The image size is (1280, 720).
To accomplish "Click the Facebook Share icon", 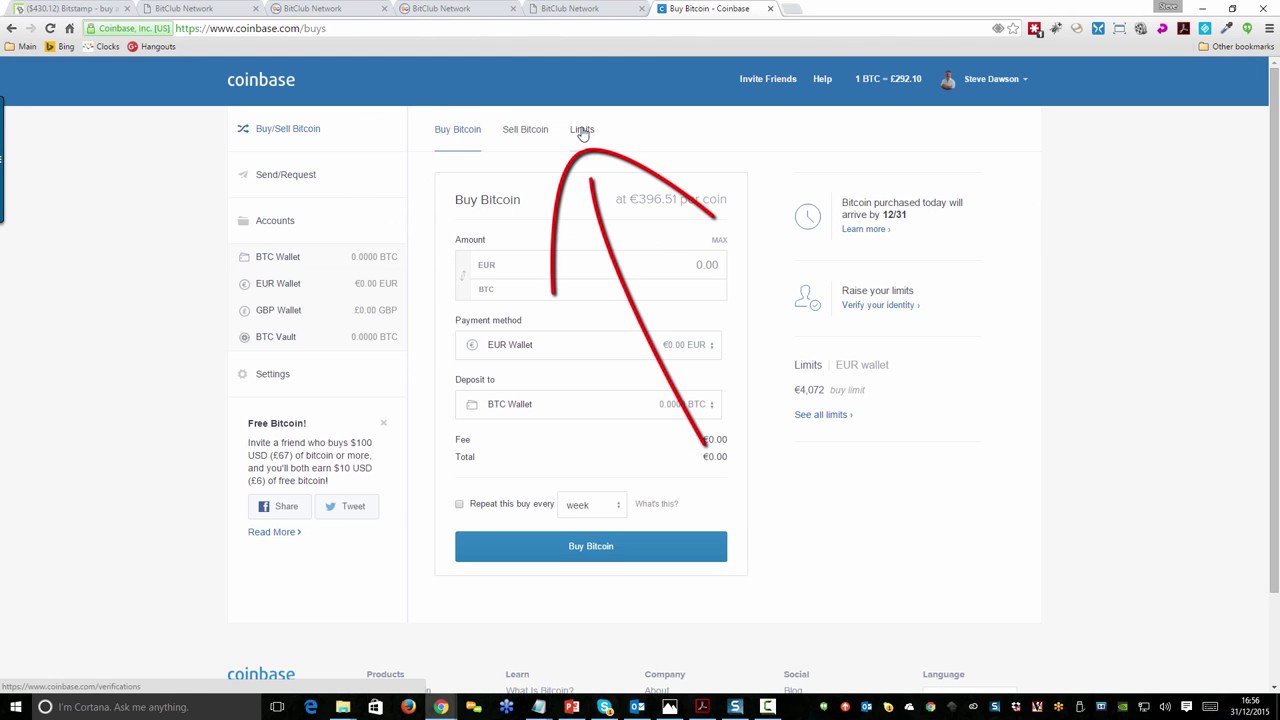I will coord(264,506).
